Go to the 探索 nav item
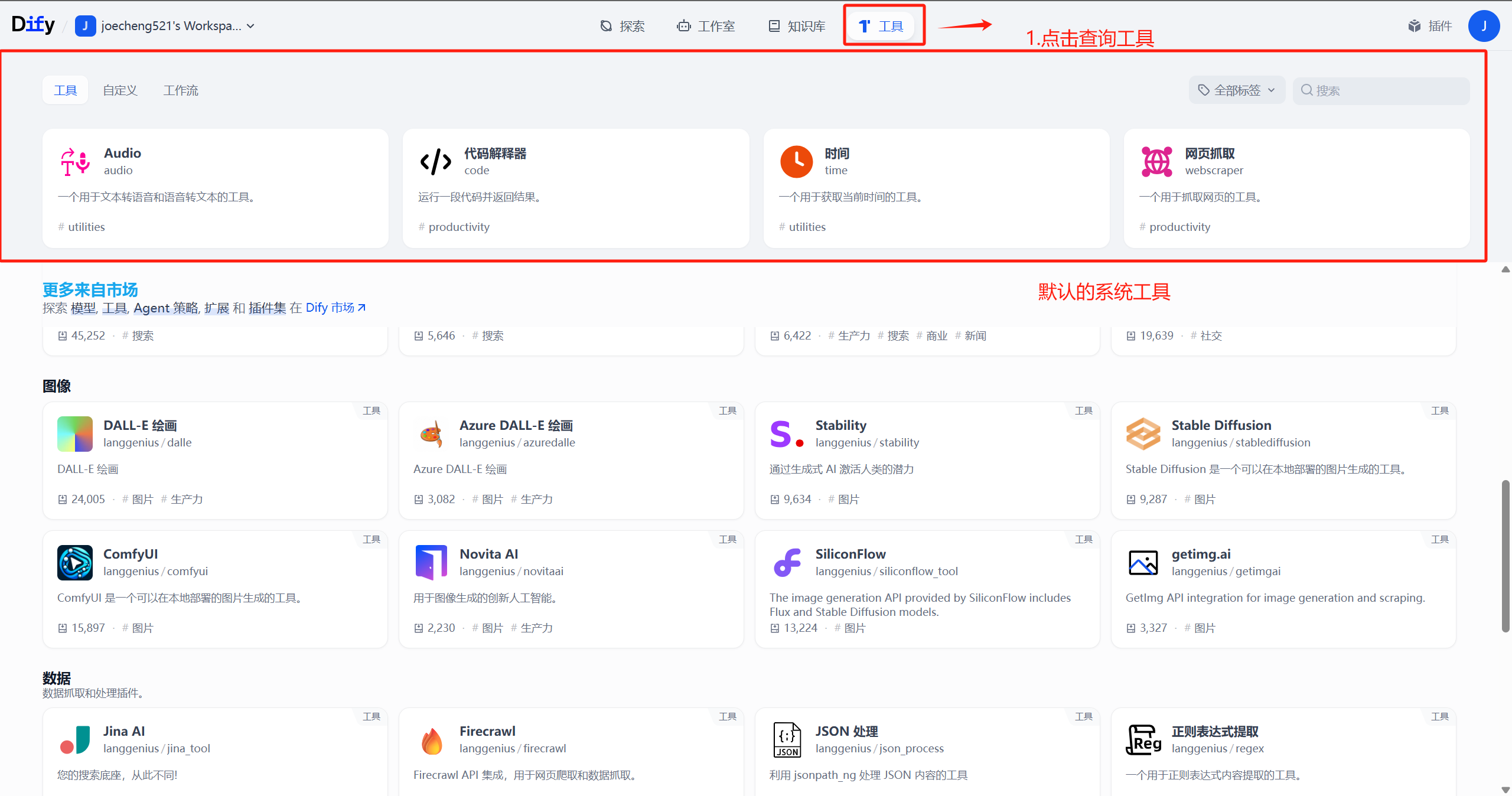The width and height of the screenshot is (1512, 796). tap(623, 26)
